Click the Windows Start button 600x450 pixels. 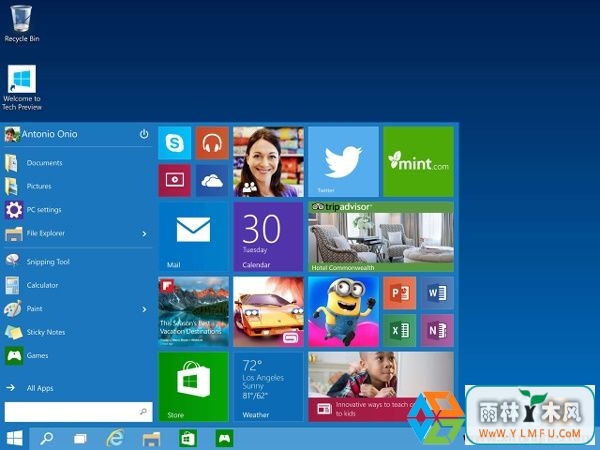[x=15, y=439]
